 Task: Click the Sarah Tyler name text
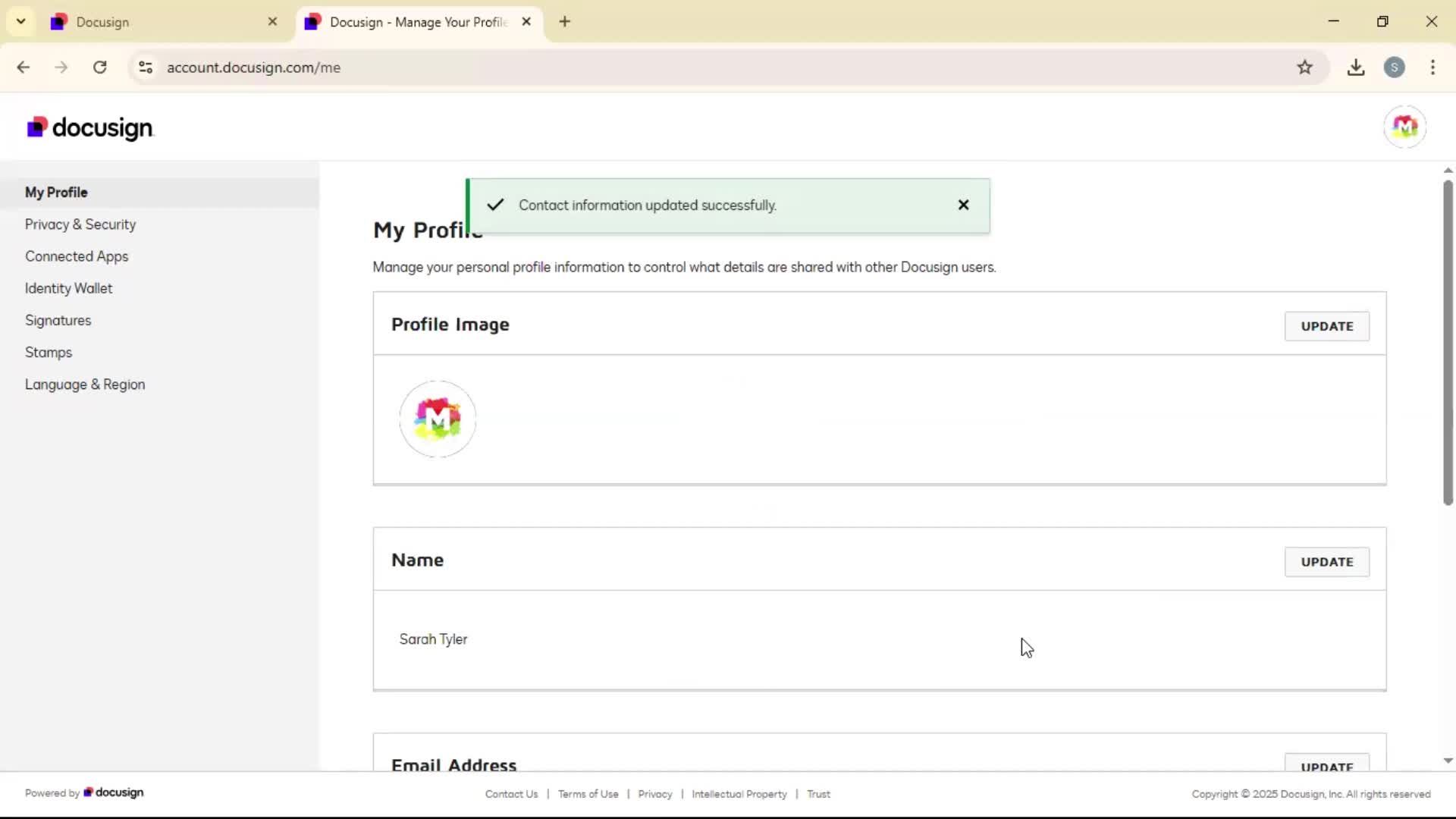coord(433,639)
